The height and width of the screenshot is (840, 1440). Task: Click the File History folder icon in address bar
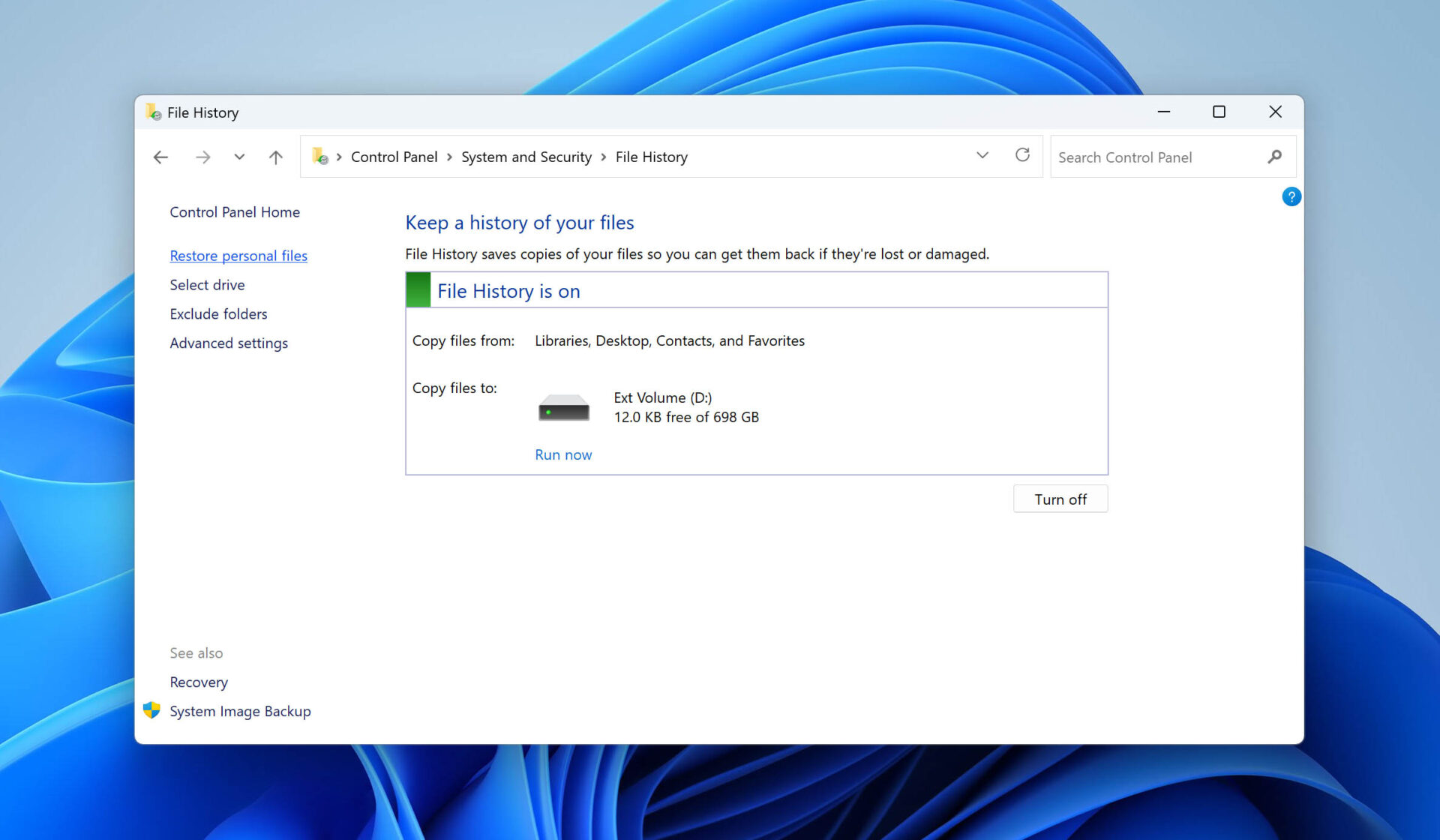click(x=322, y=157)
